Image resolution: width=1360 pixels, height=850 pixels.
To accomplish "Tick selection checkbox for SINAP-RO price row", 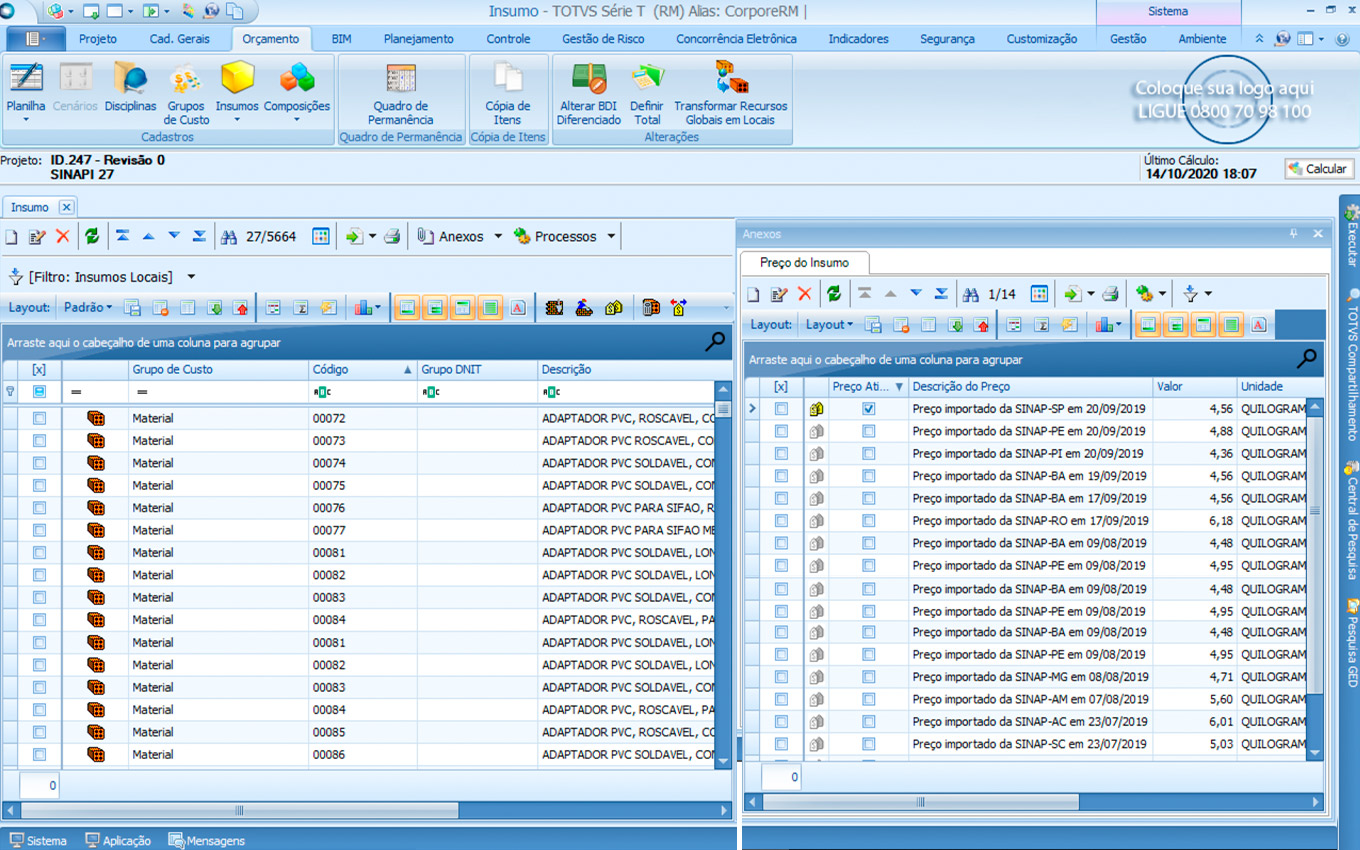I will click(781, 521).
